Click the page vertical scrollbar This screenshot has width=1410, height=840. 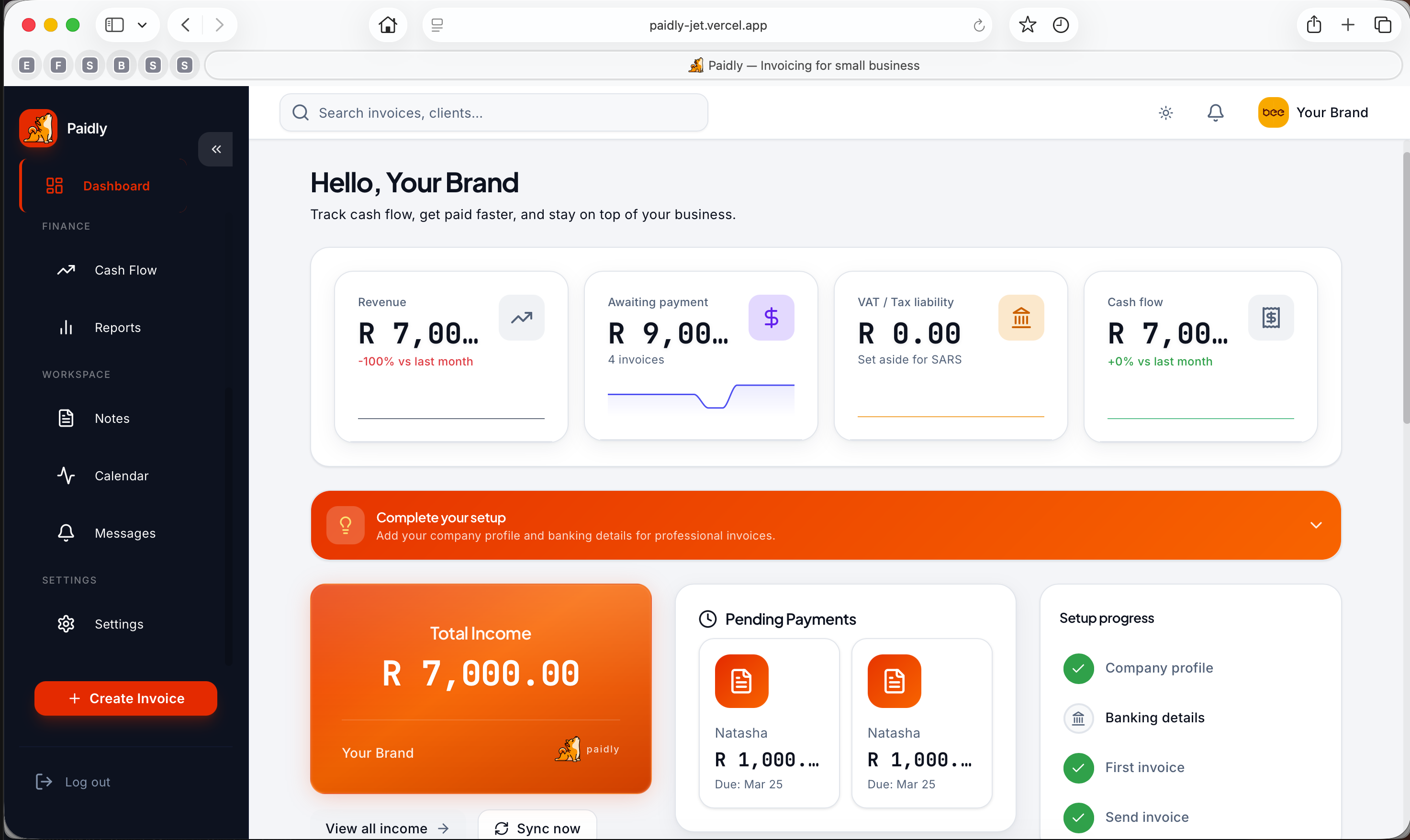(x=1406, y=288)
